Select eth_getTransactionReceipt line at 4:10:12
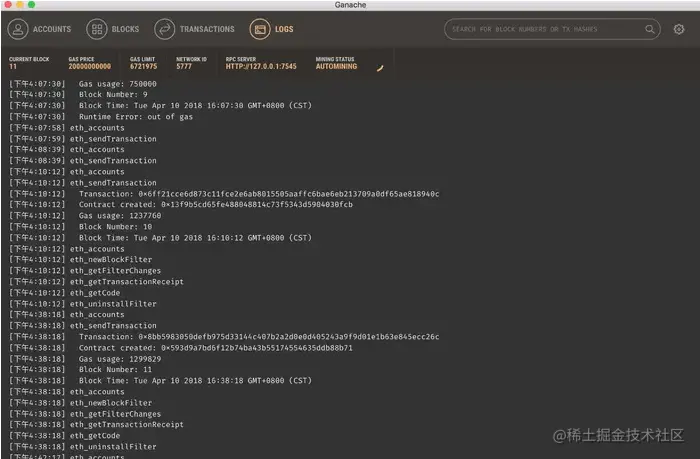The height and width of the screenshot is (459, 700). [x=96, y=282]
